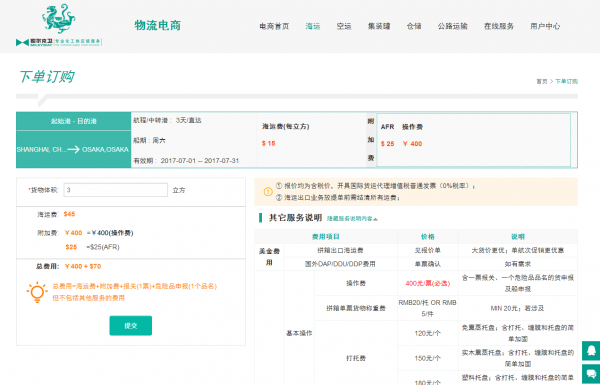This screenshot has height=385, width=600.
Task: Click the $ 25 AFR surcharge value
Action: pyautogui.click(x=387, y=144)
